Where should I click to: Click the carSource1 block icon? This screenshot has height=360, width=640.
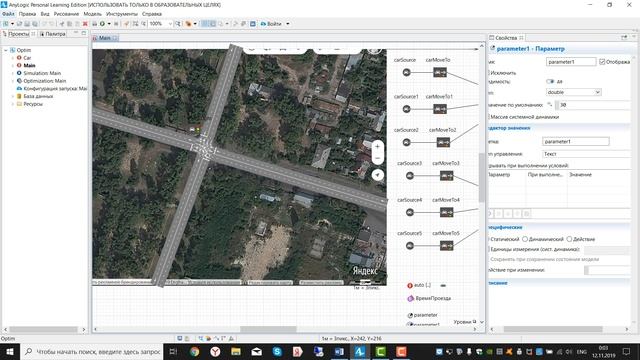point(406,109)
